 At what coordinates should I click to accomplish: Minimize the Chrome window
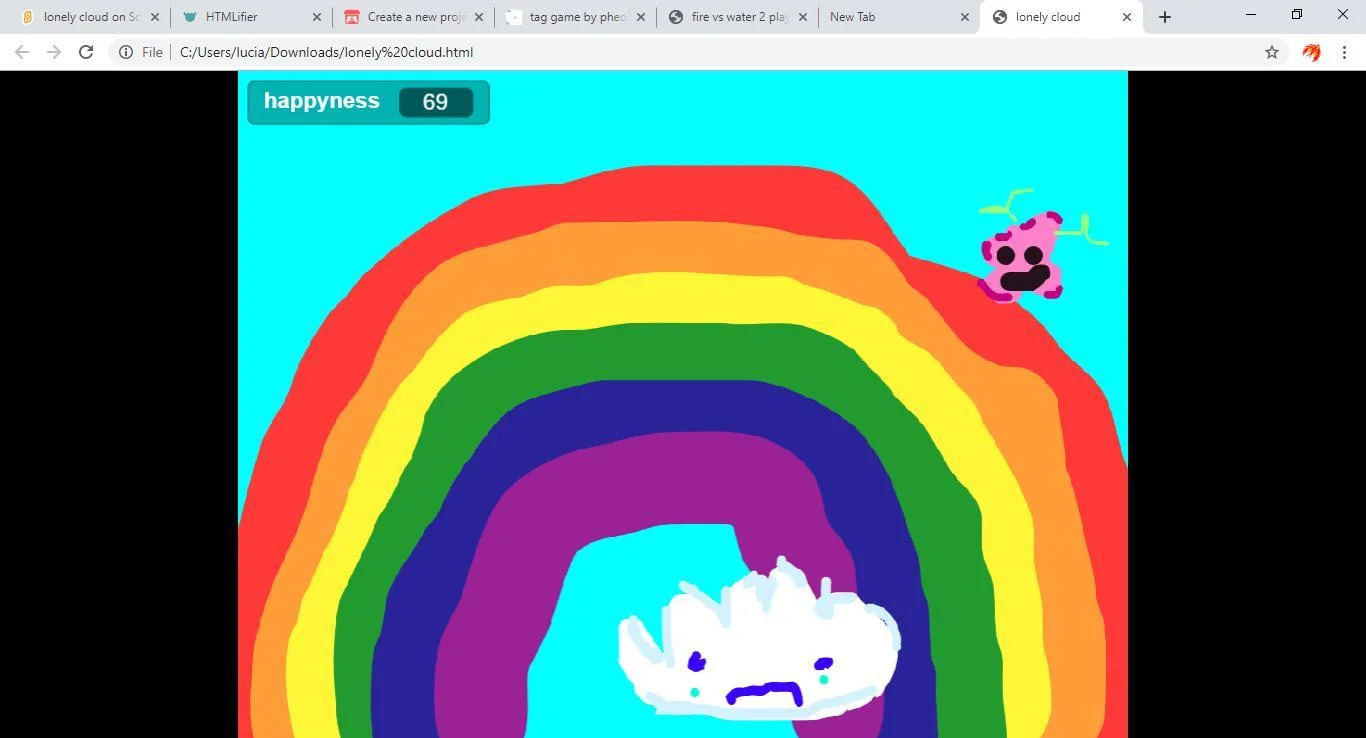click(1251, 15)
